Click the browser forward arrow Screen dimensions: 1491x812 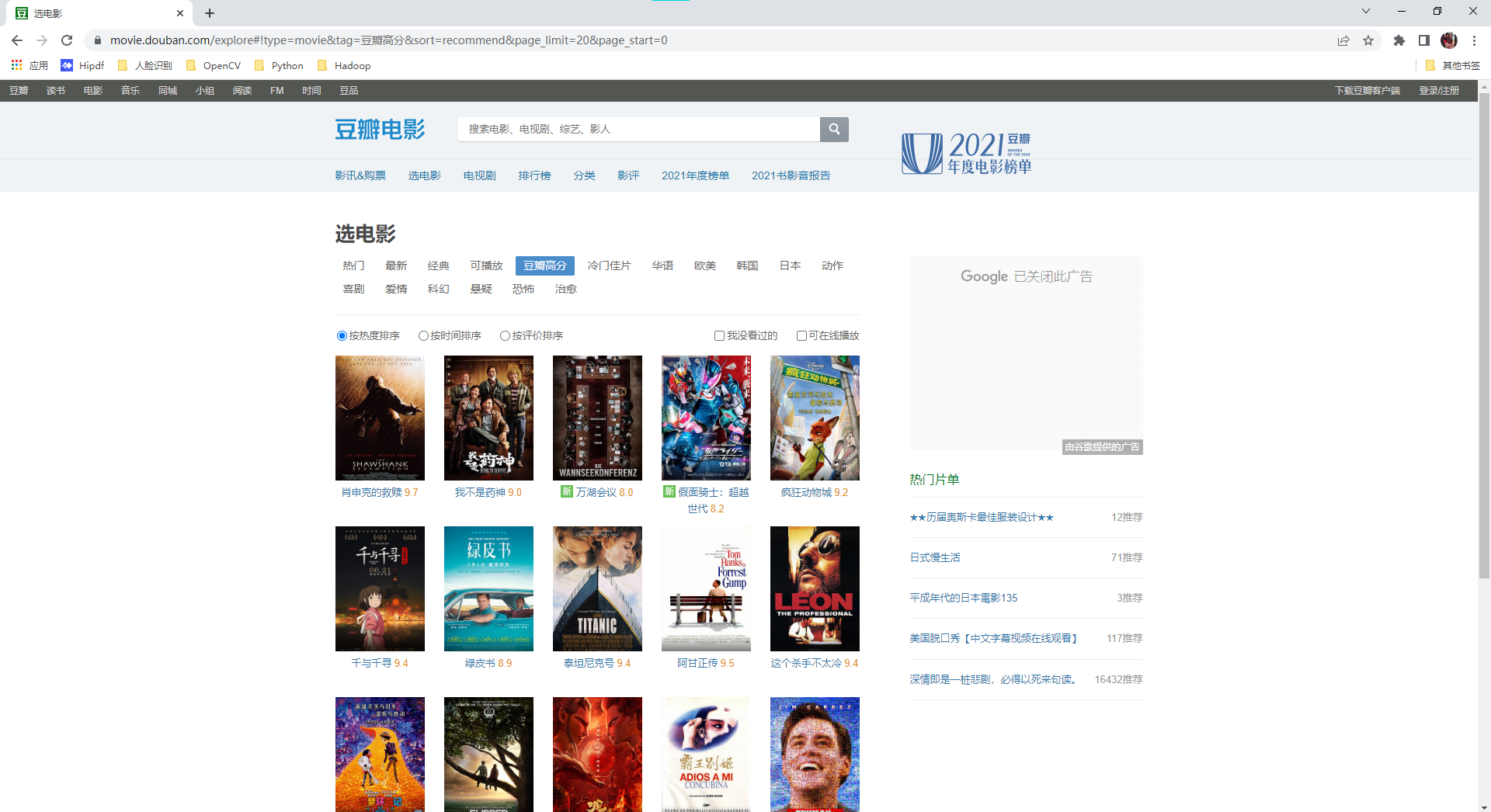click(42, 40)
